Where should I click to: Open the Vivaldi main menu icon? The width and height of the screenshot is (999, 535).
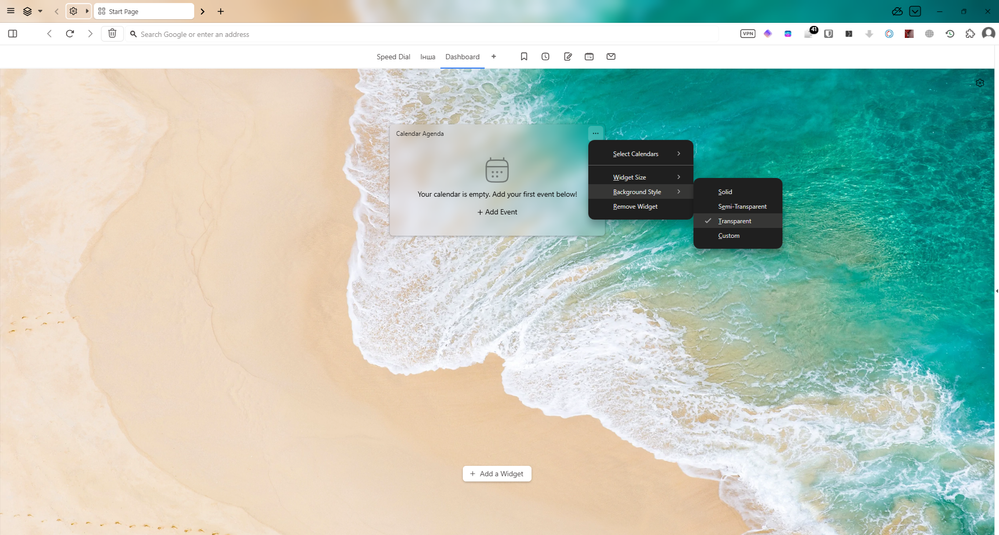click(x=11, y=11)
